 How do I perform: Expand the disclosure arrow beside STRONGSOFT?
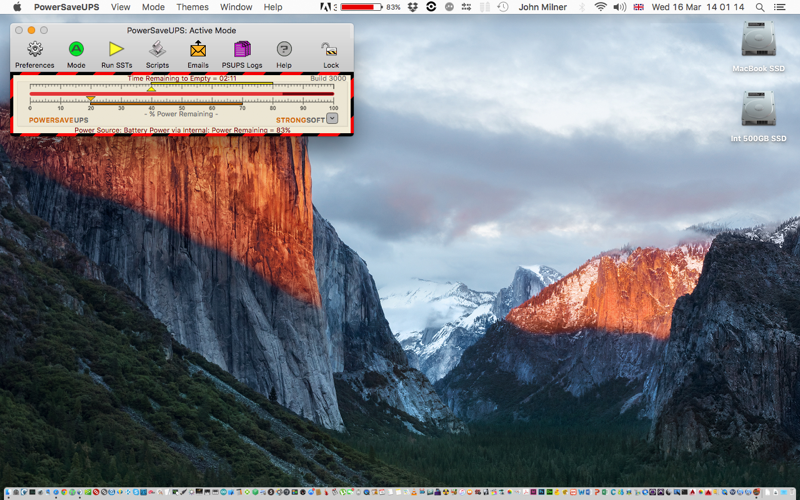pyautogui.click(x=332, y=119)
